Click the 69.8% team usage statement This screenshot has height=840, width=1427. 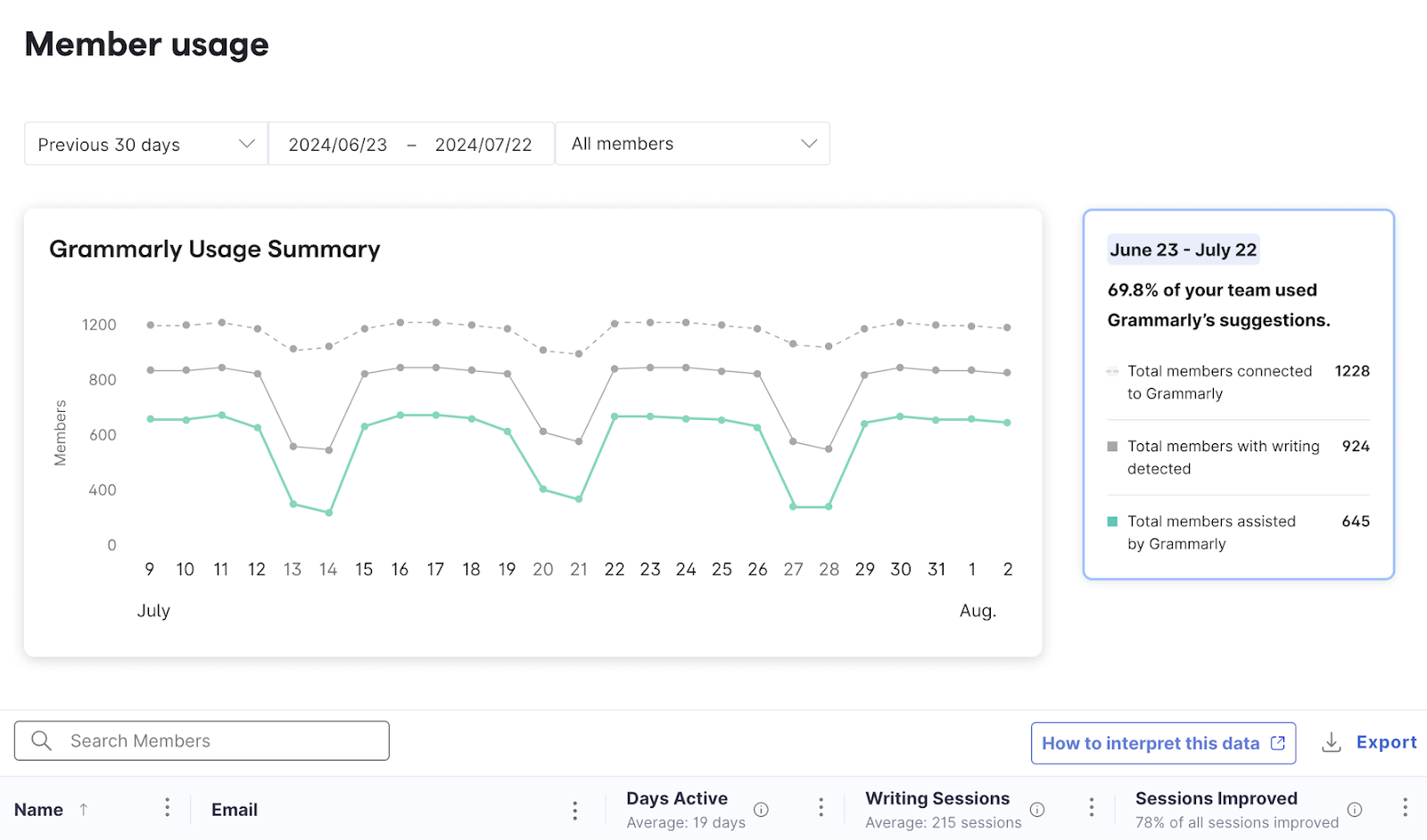tap(1219, 305)
